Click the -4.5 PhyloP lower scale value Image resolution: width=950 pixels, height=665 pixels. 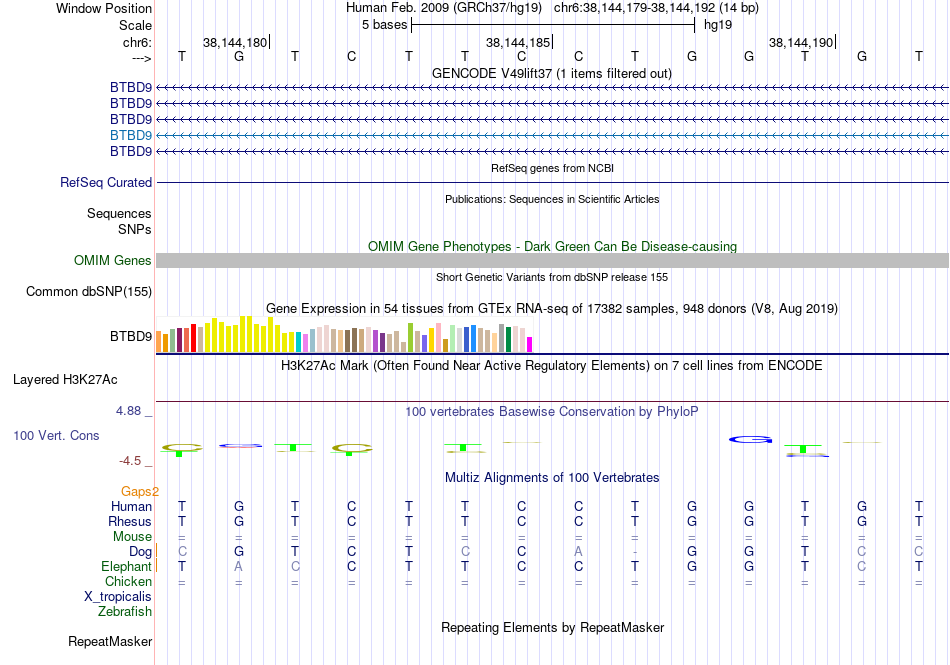click(x=130, y=461)
